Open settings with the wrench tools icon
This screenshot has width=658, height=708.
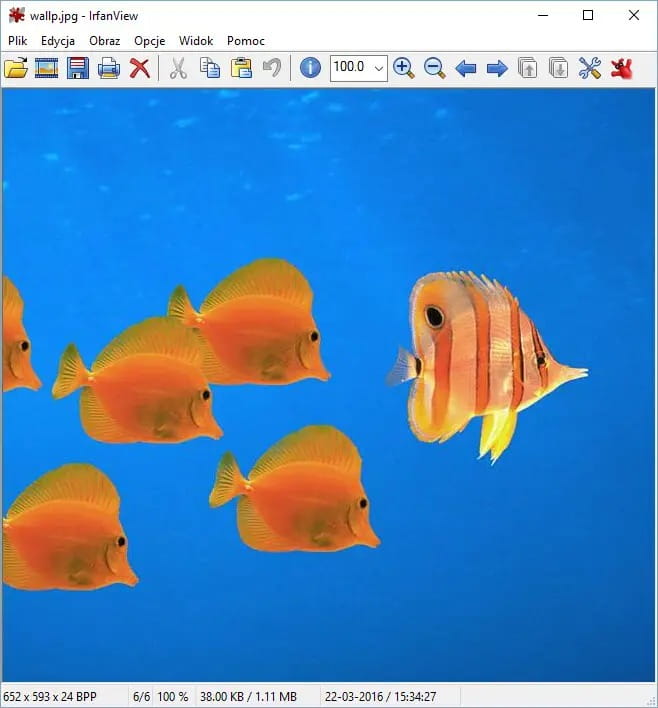point(590,68)
